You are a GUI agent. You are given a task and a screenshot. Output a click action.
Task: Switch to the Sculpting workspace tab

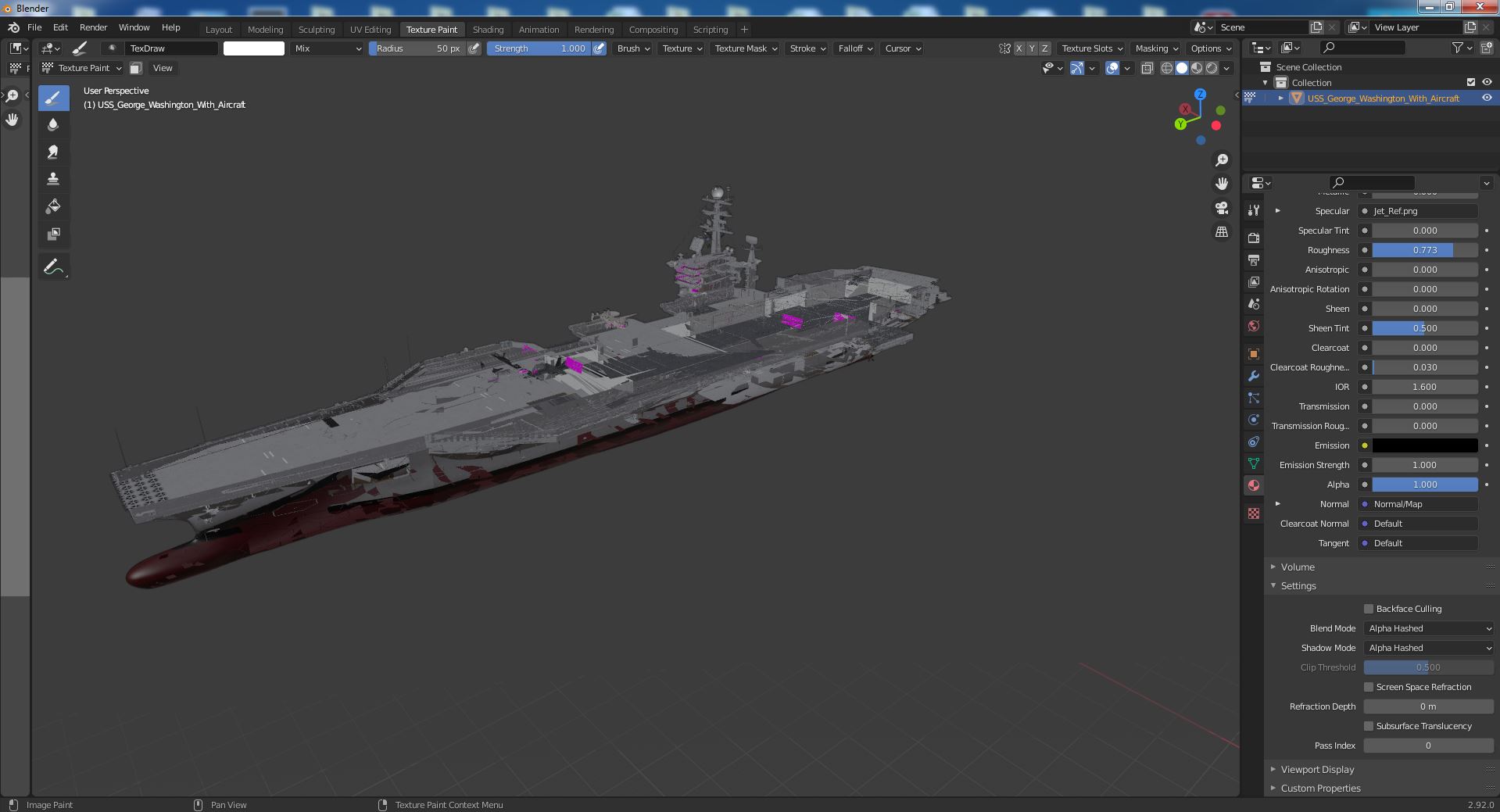point(317,30)
